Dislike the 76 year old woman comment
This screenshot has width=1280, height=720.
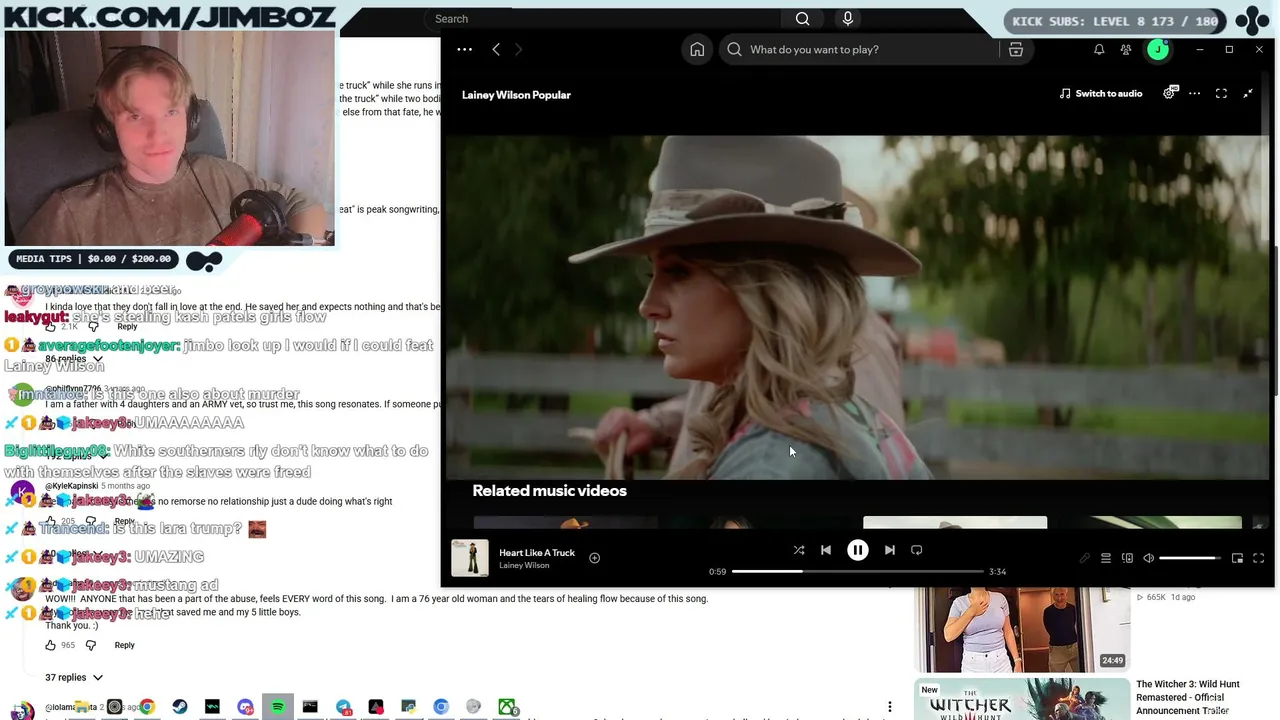[90, 645]
